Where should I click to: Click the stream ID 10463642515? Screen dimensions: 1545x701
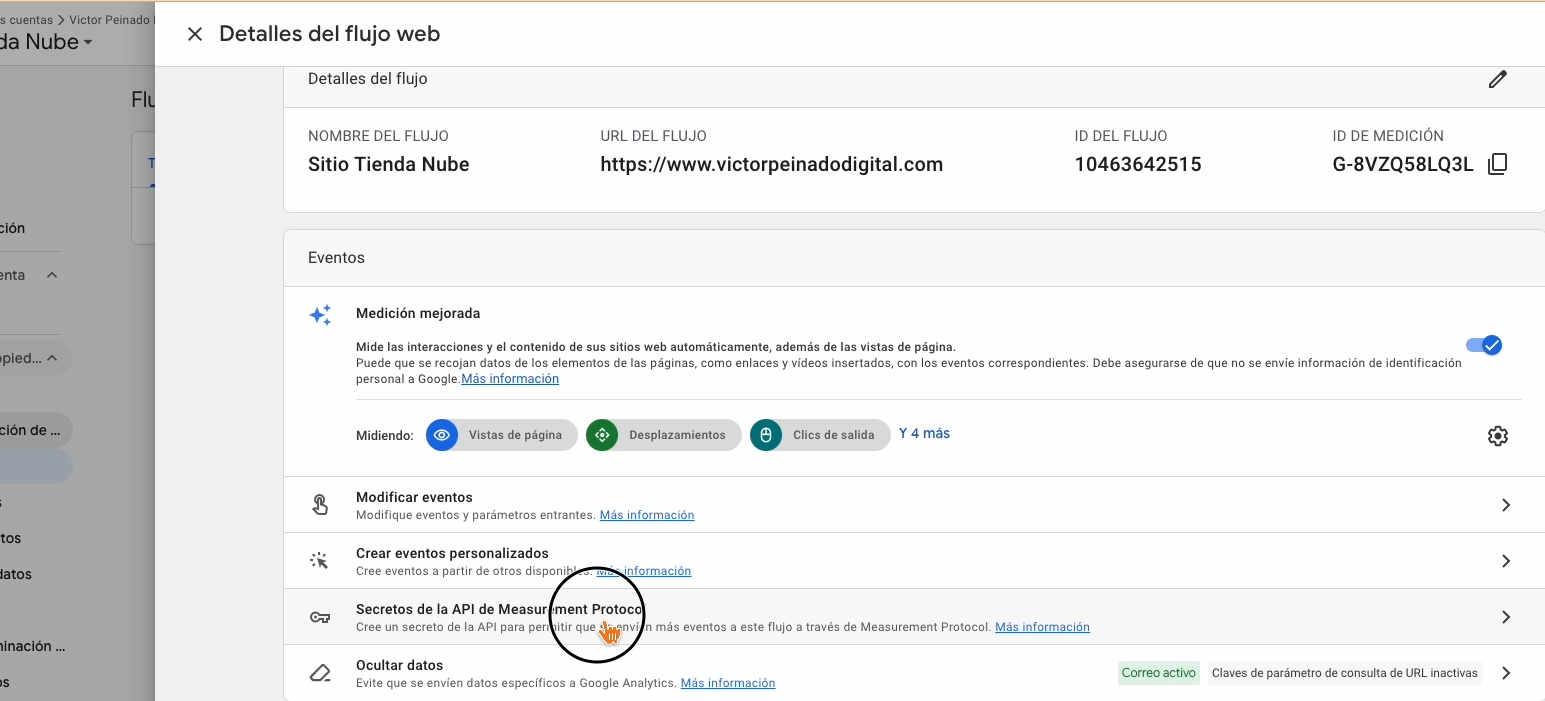1138,165
